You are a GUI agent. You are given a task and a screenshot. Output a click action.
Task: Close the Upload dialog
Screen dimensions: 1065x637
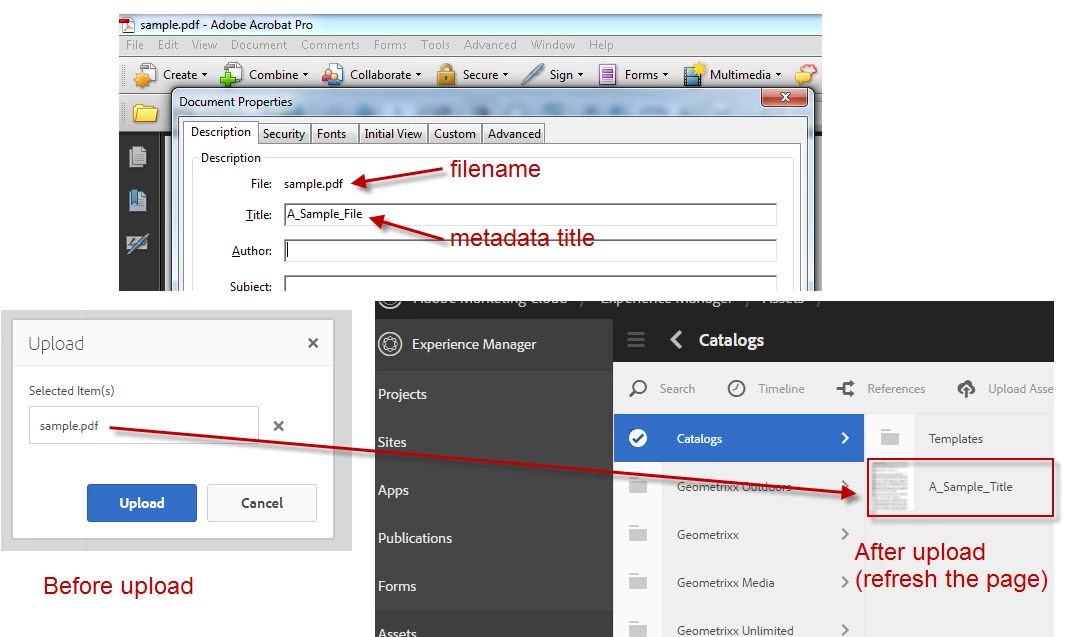(313, 343)
